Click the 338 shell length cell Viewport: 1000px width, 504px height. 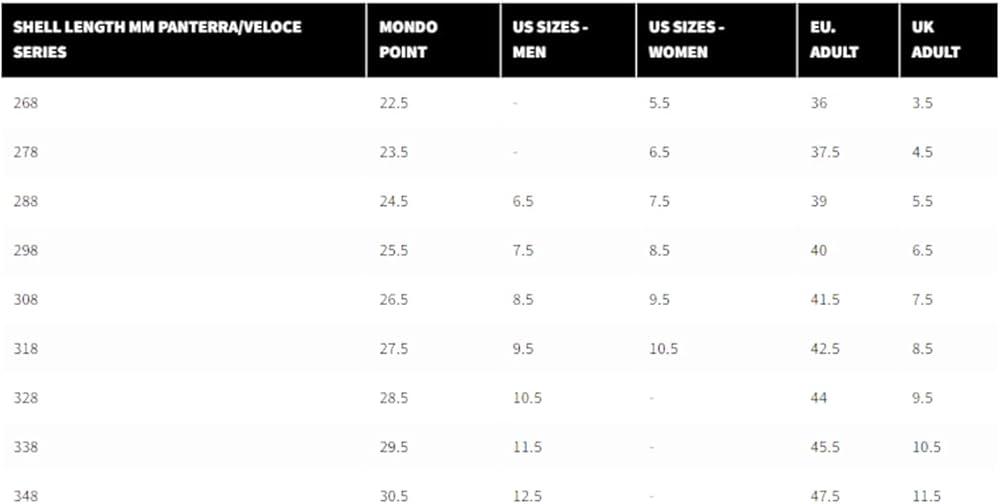click(x=26, y=446)
